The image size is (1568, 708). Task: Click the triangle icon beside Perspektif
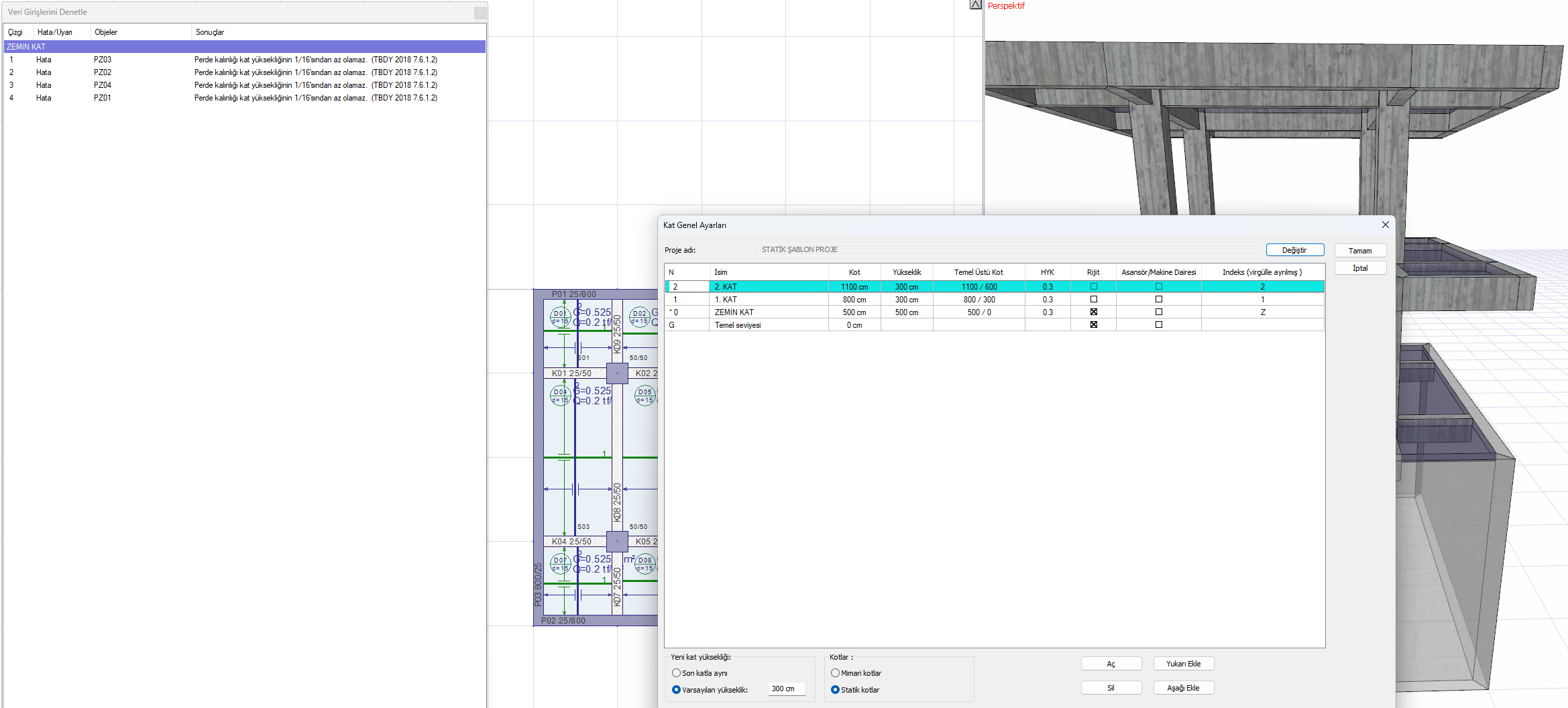point(976,5)
